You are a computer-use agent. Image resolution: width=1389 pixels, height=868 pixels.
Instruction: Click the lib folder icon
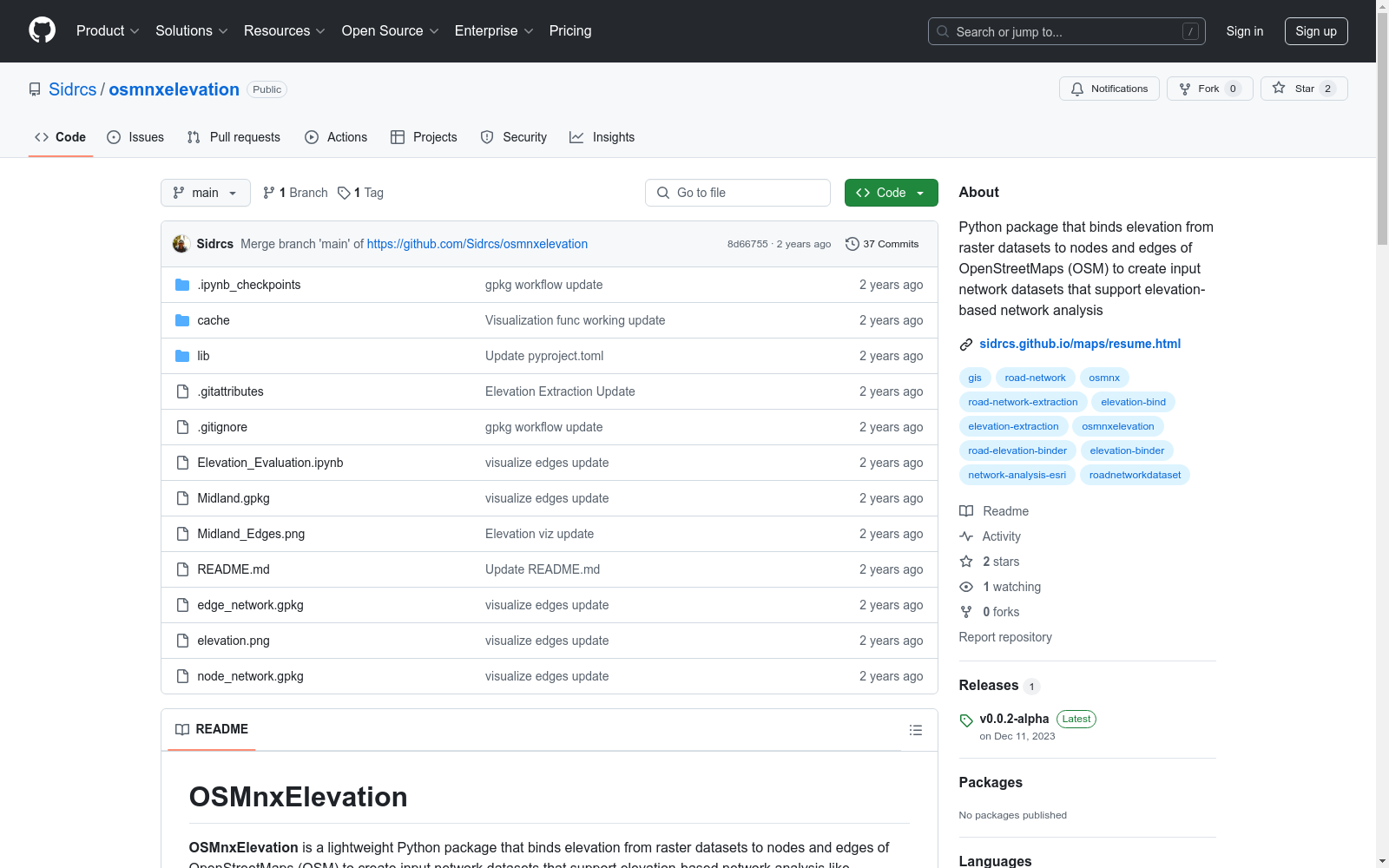pos(182,356)
